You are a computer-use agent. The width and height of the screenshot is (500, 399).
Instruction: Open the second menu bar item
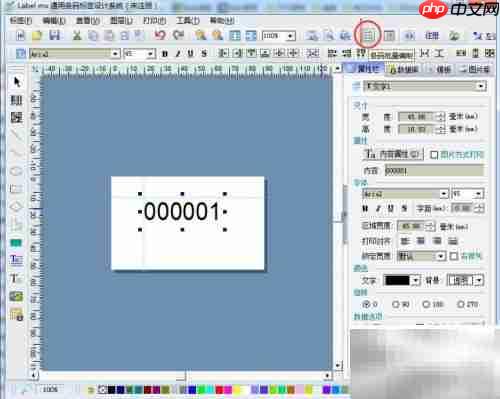coord(54,20)
